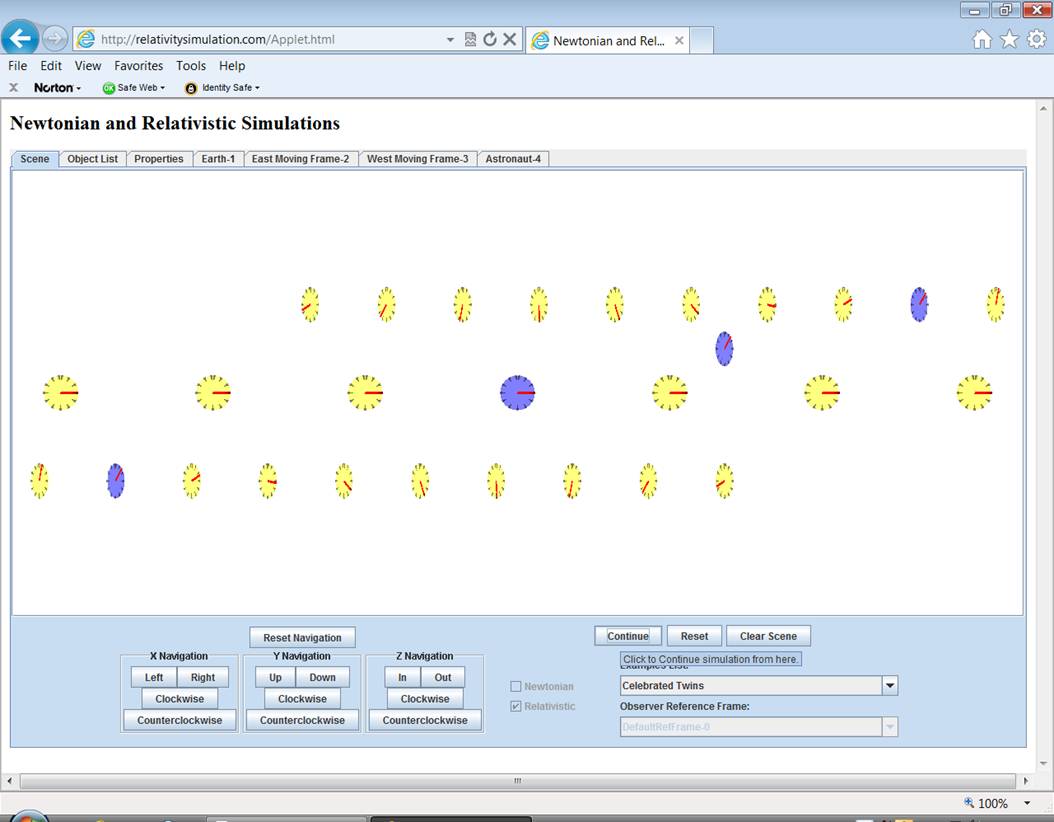Click the Refresh page icon

[x=490, y=40]
